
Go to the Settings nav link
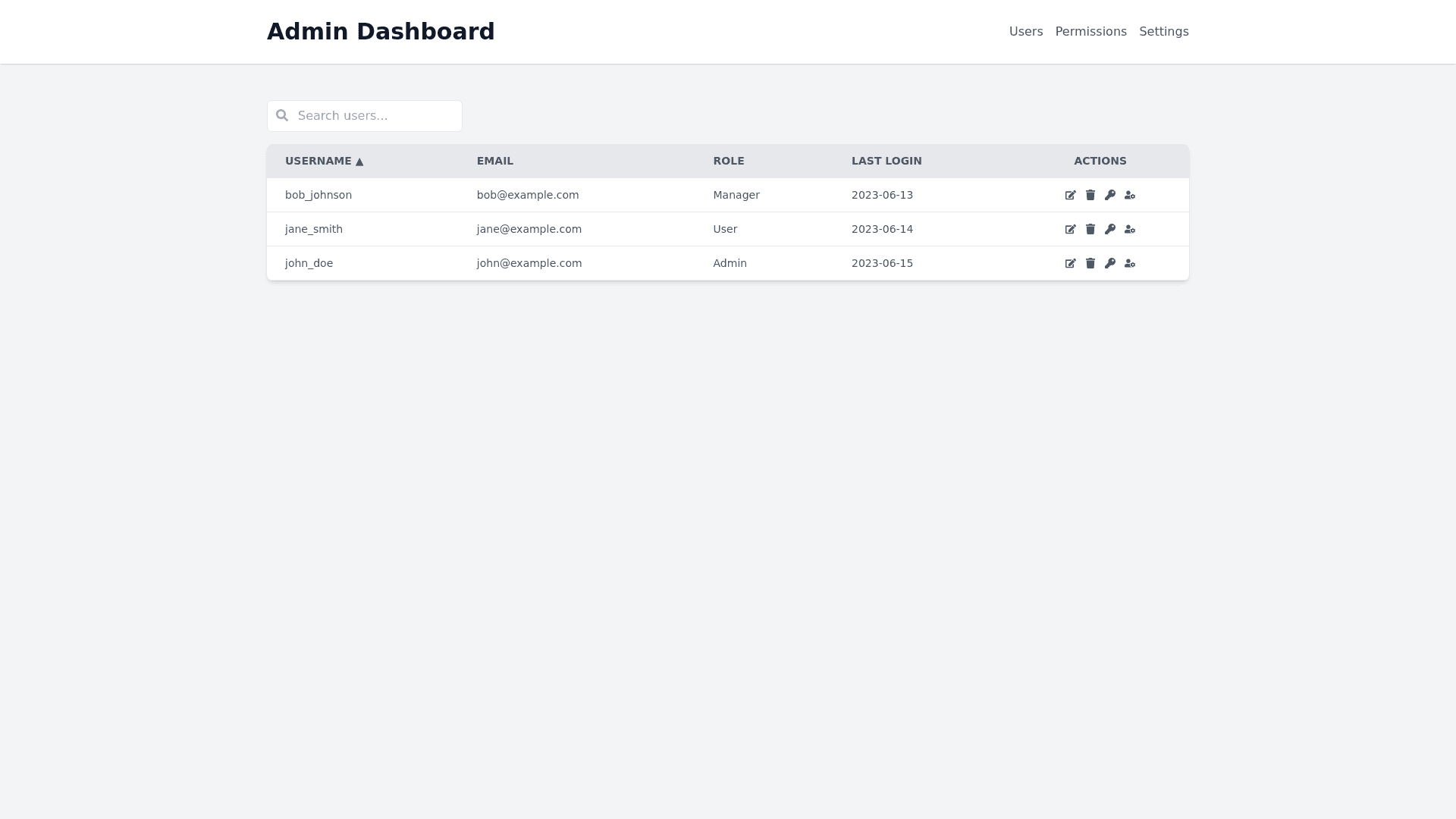[x=1163, y=31]
